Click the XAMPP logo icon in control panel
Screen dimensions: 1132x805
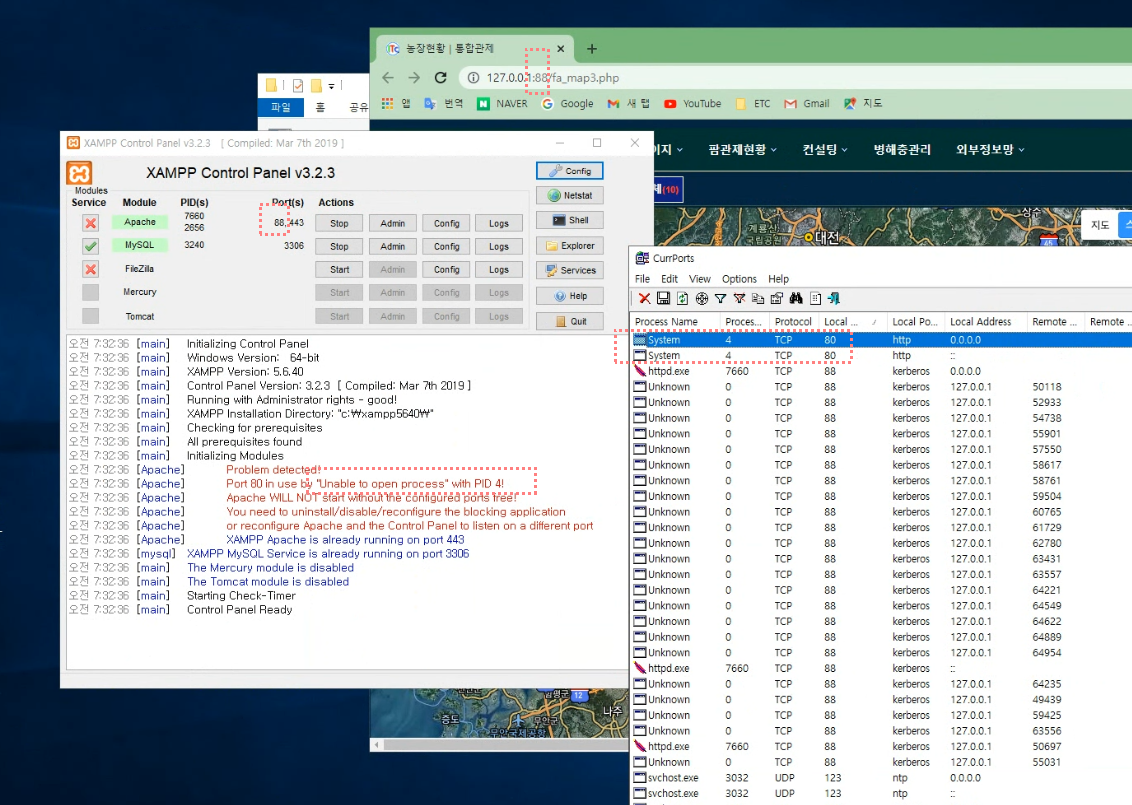[79, 173]
